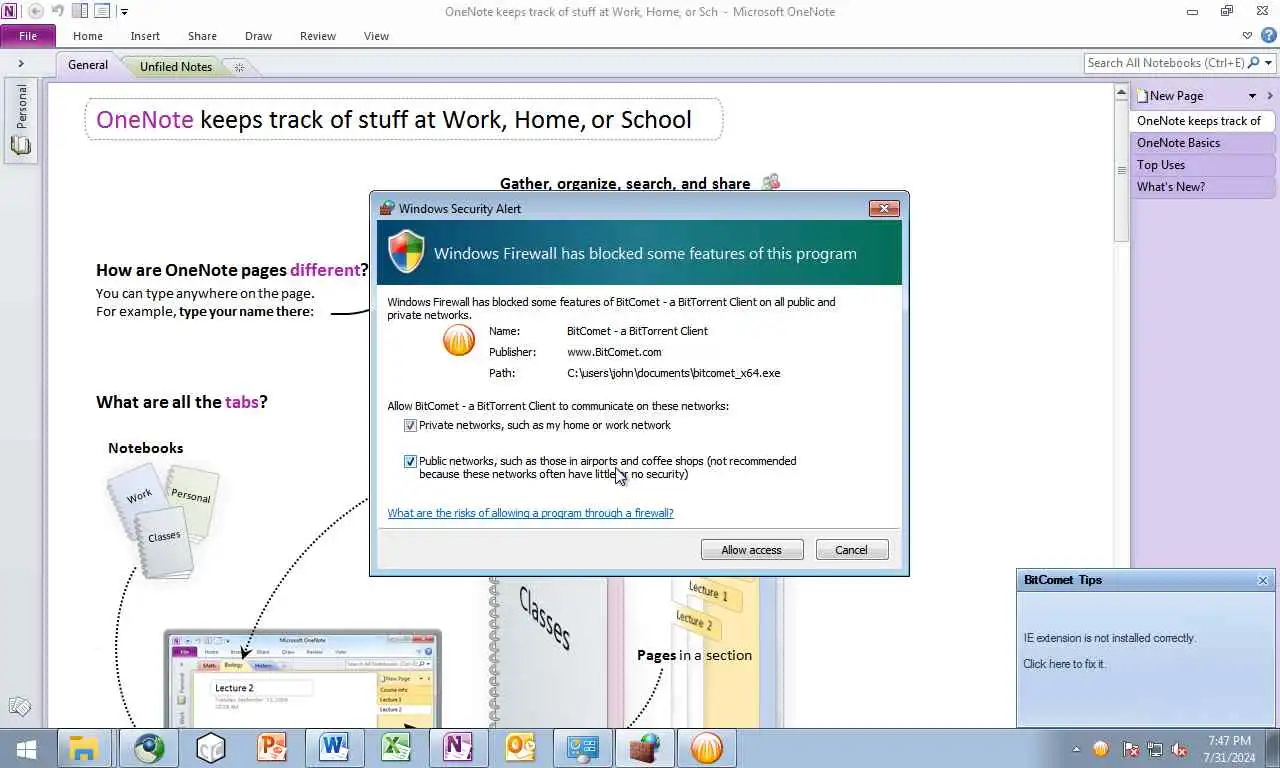Open the white cube app in taskbar
1280x768 pixels.
211,748
